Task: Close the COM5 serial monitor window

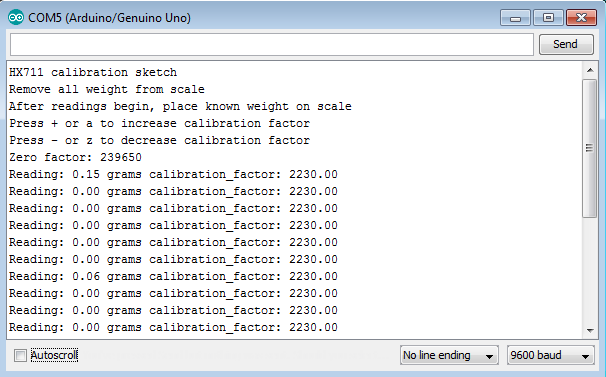Action: (581, 18)
